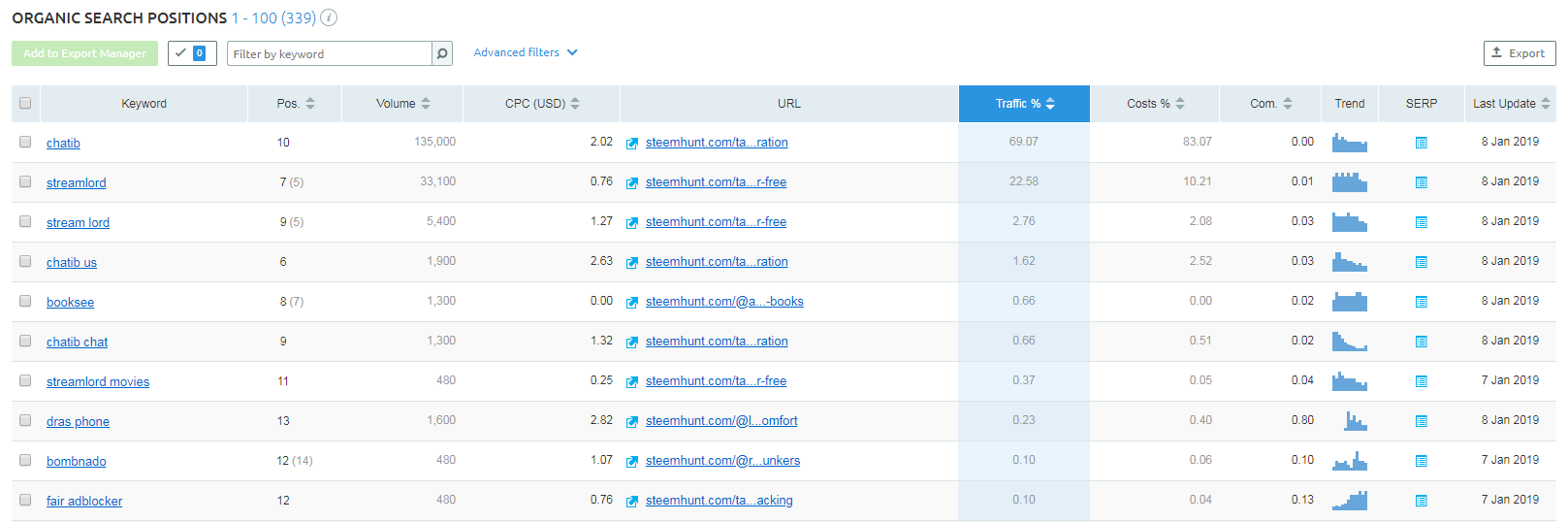The height and width of the screenshot is (522, 1568).
Task: Open SERP snapshot for chatib chat row
Action: tap(1421, 342)
